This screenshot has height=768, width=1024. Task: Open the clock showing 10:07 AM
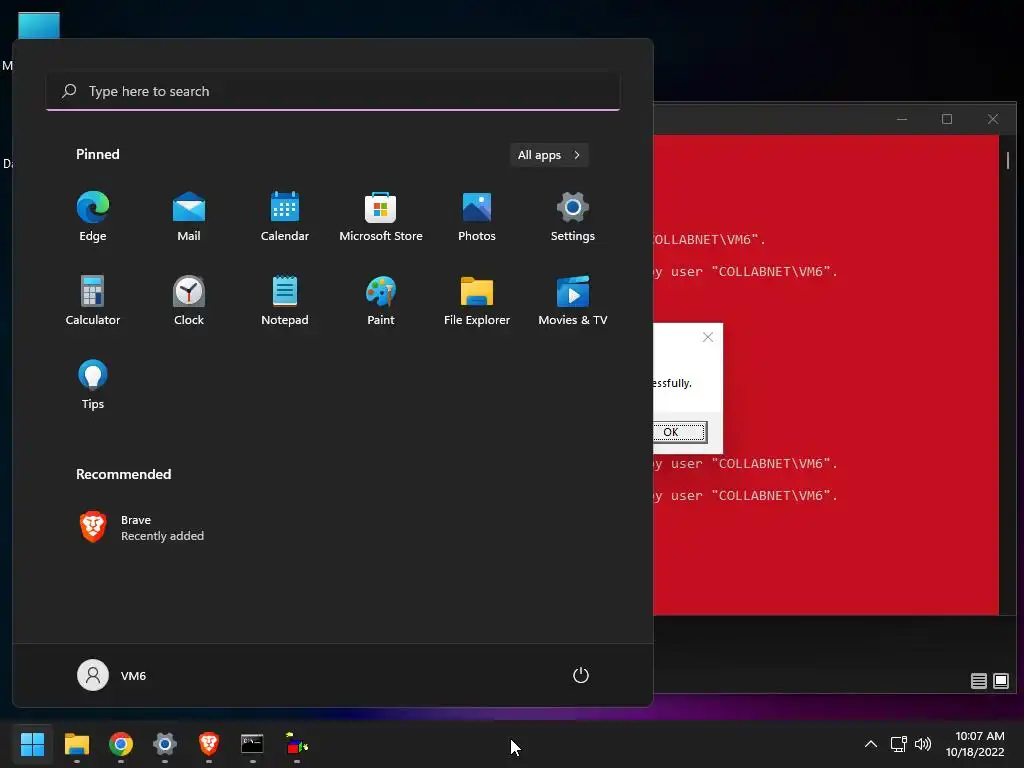(x=976, y=744)
